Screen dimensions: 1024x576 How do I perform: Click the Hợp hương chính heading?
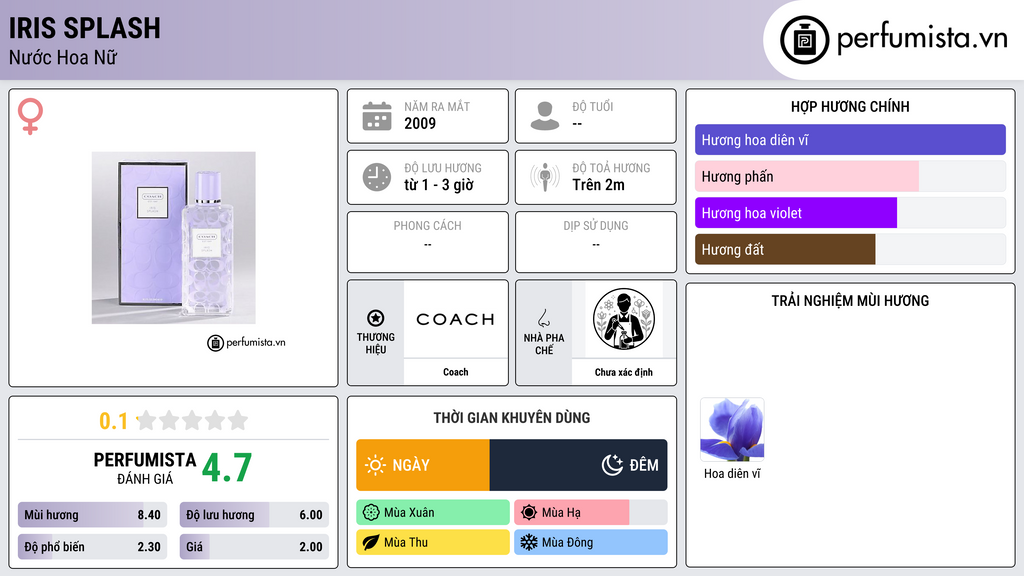click(850, 106)
